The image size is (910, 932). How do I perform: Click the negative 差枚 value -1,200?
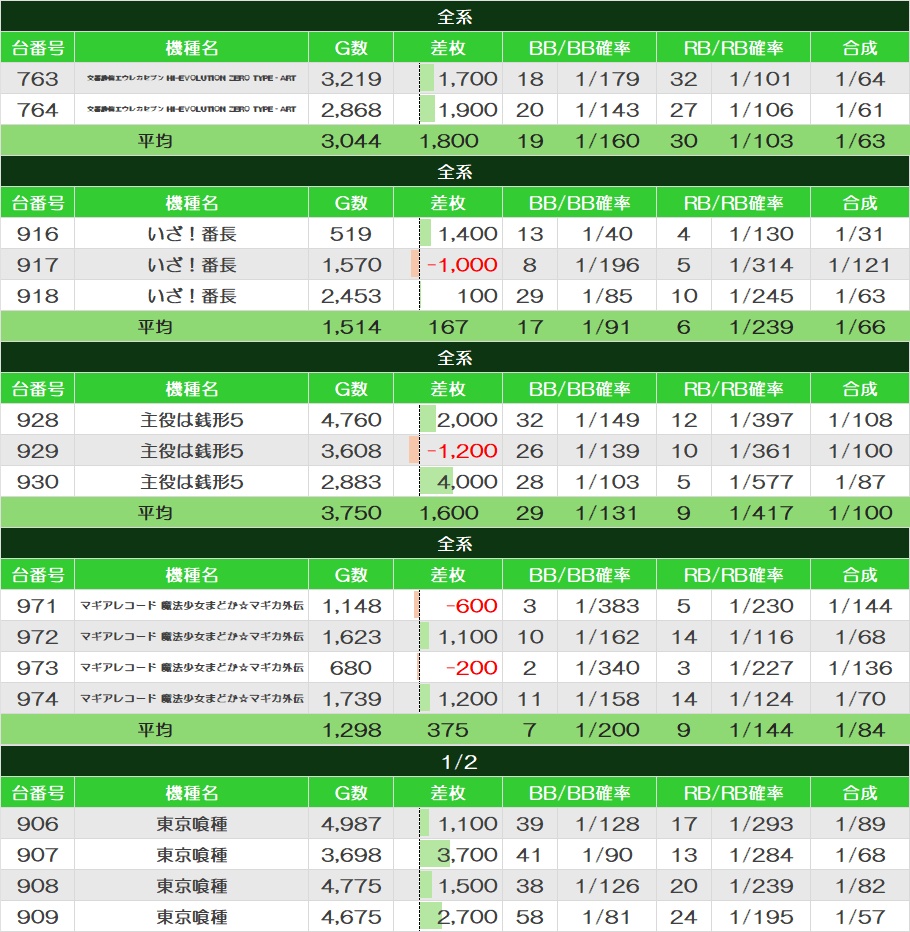462,451
